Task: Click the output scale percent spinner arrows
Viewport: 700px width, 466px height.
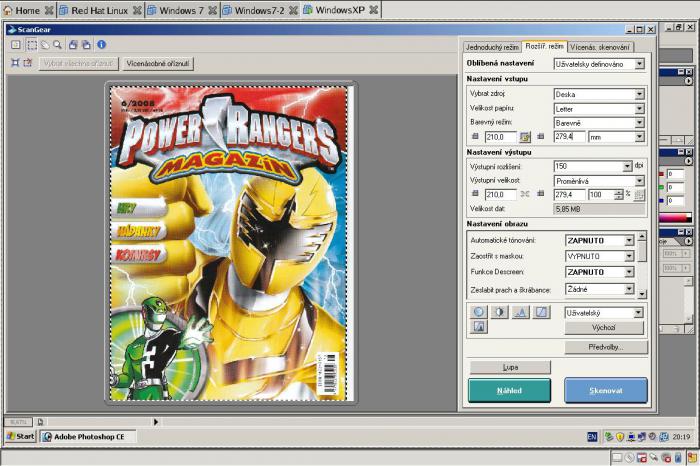Action: pos(618,194)
